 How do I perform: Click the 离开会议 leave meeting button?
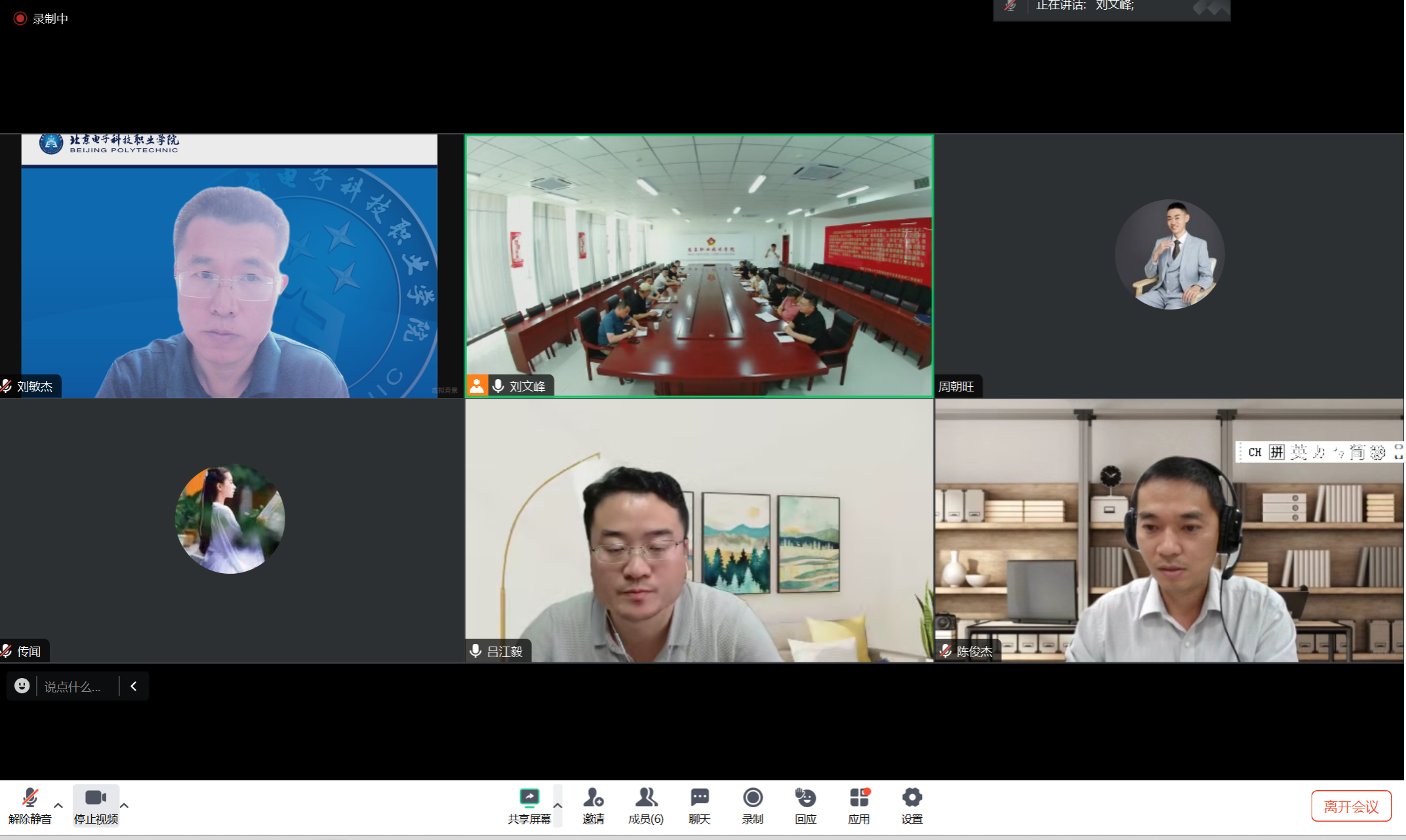coord(1351,806)
